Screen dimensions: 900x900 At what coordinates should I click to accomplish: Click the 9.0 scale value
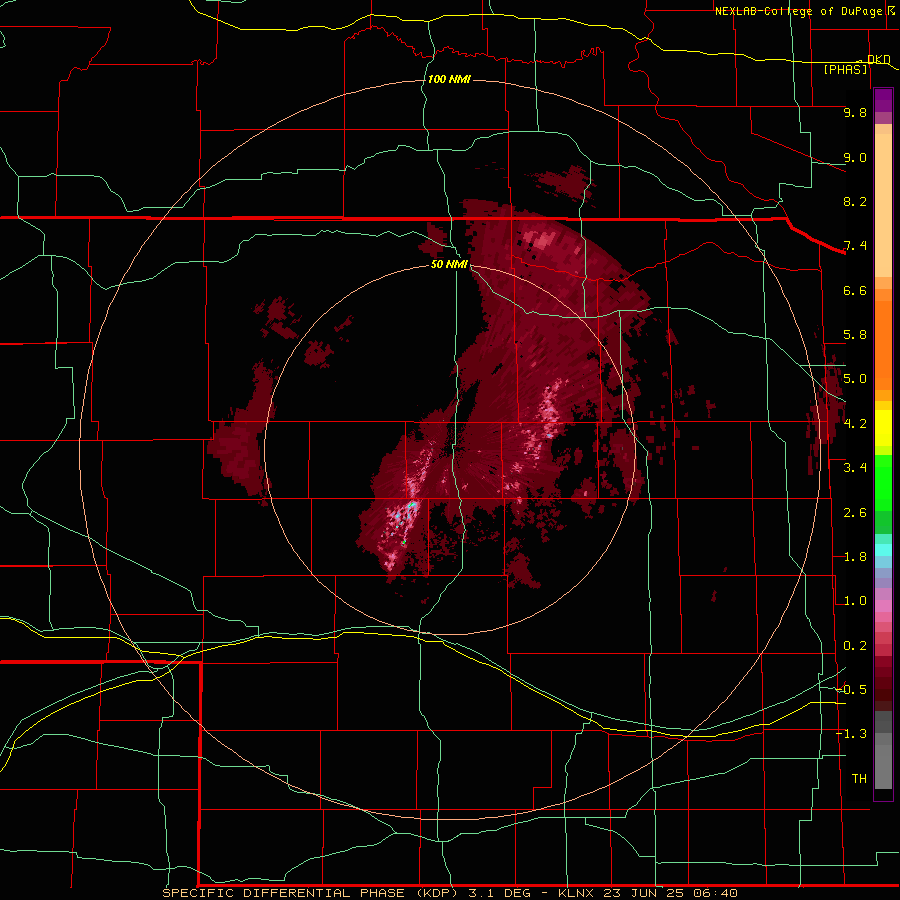pos(855,157)
